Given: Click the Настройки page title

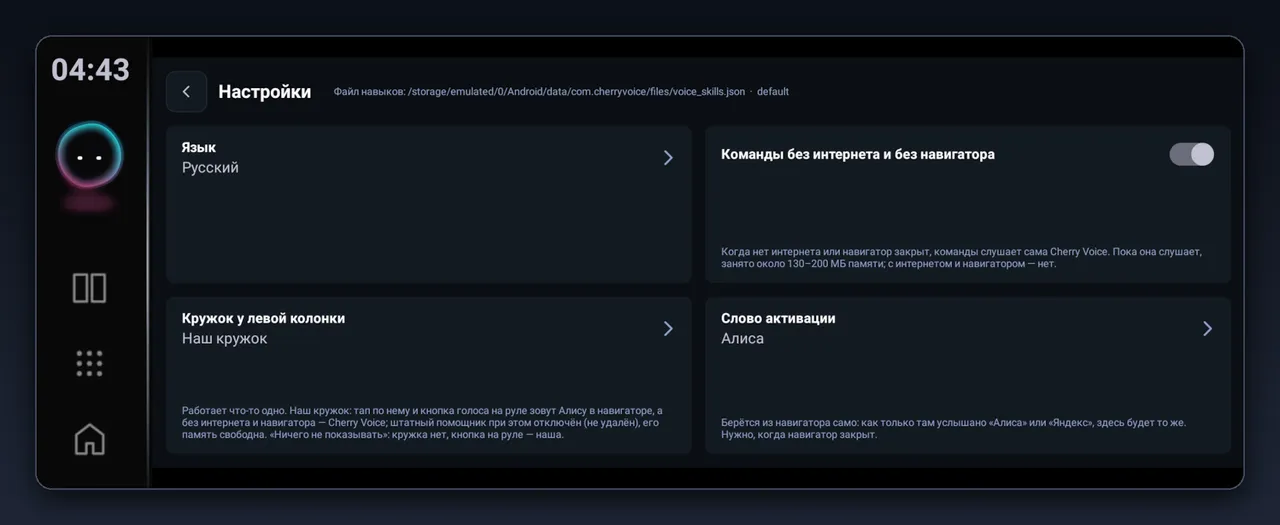Looking at the screenshot, I should (265, 92).
